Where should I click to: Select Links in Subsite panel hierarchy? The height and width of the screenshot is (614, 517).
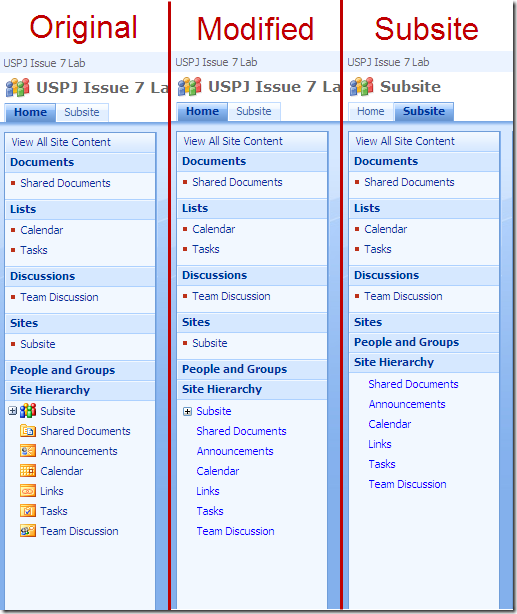pos(380,444)
